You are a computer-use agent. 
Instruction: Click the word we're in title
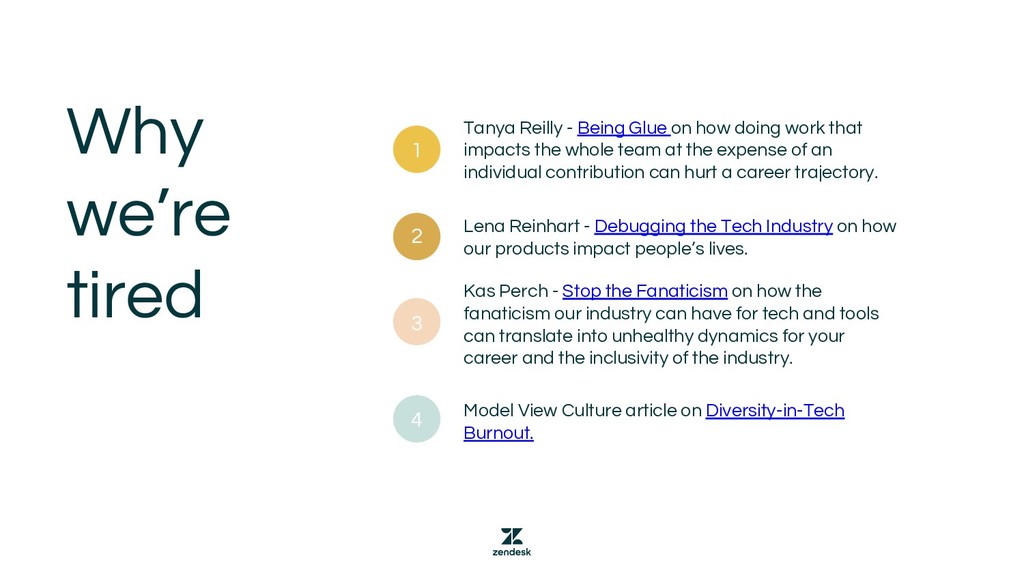tap(149, 212)
